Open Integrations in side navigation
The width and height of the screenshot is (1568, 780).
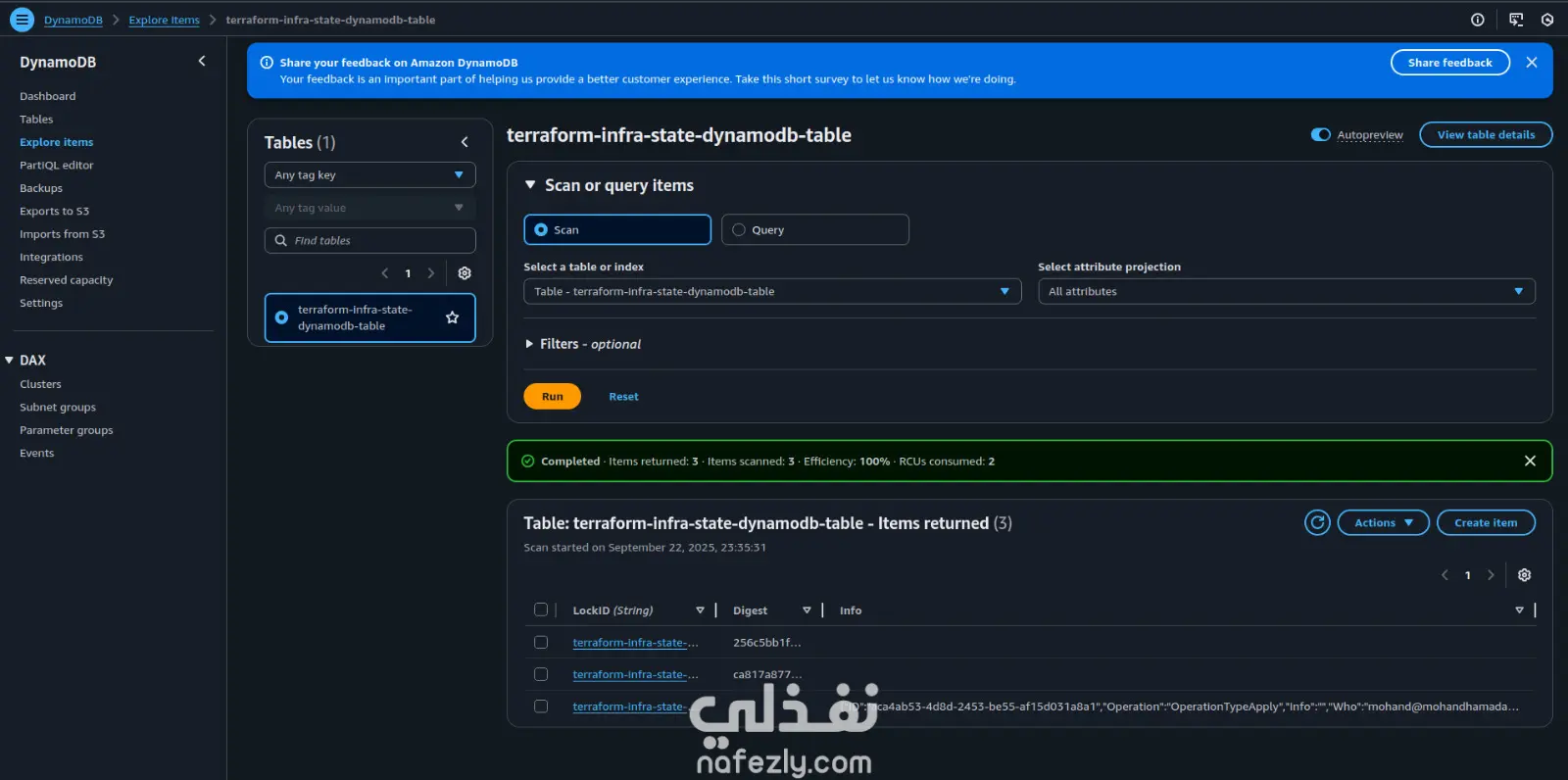(51, 257)
